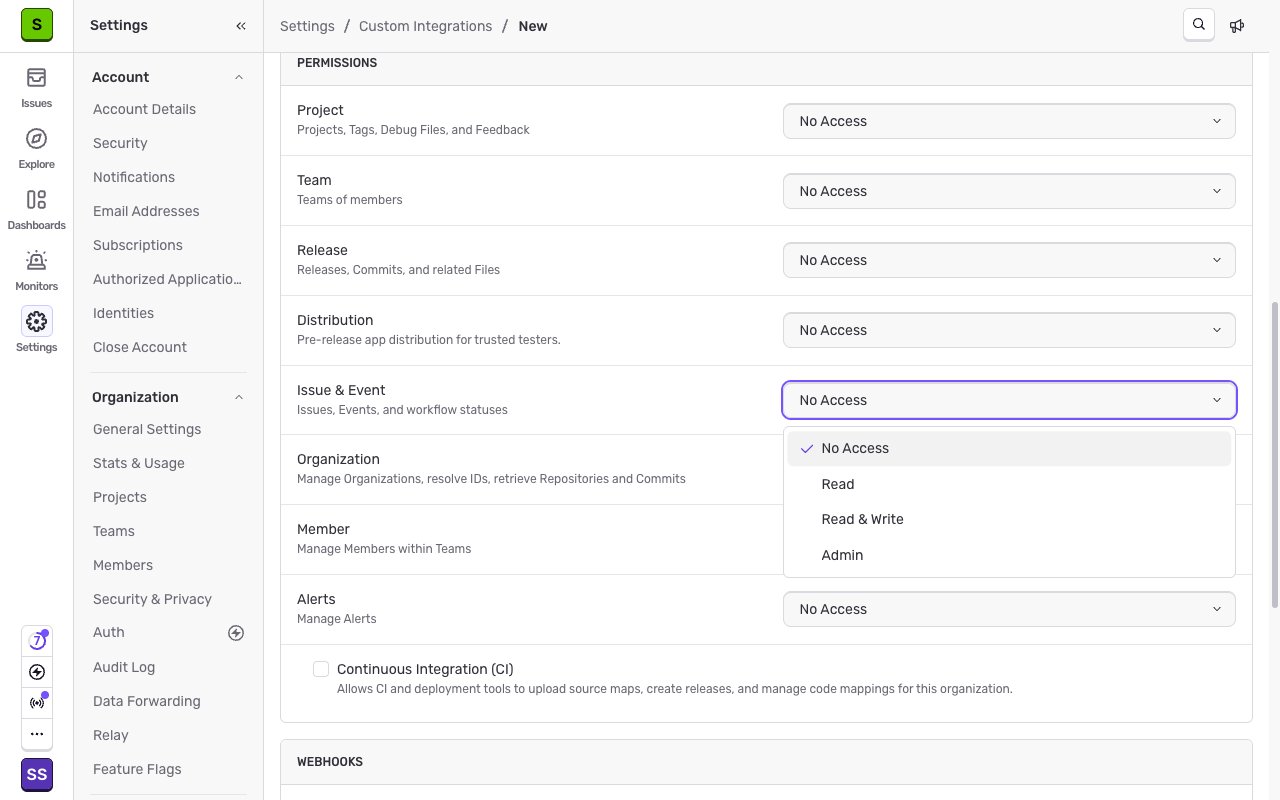Open the Alerts permission dropdown
This screenshot has height=800, width=1280.
tap(1009, 609)
